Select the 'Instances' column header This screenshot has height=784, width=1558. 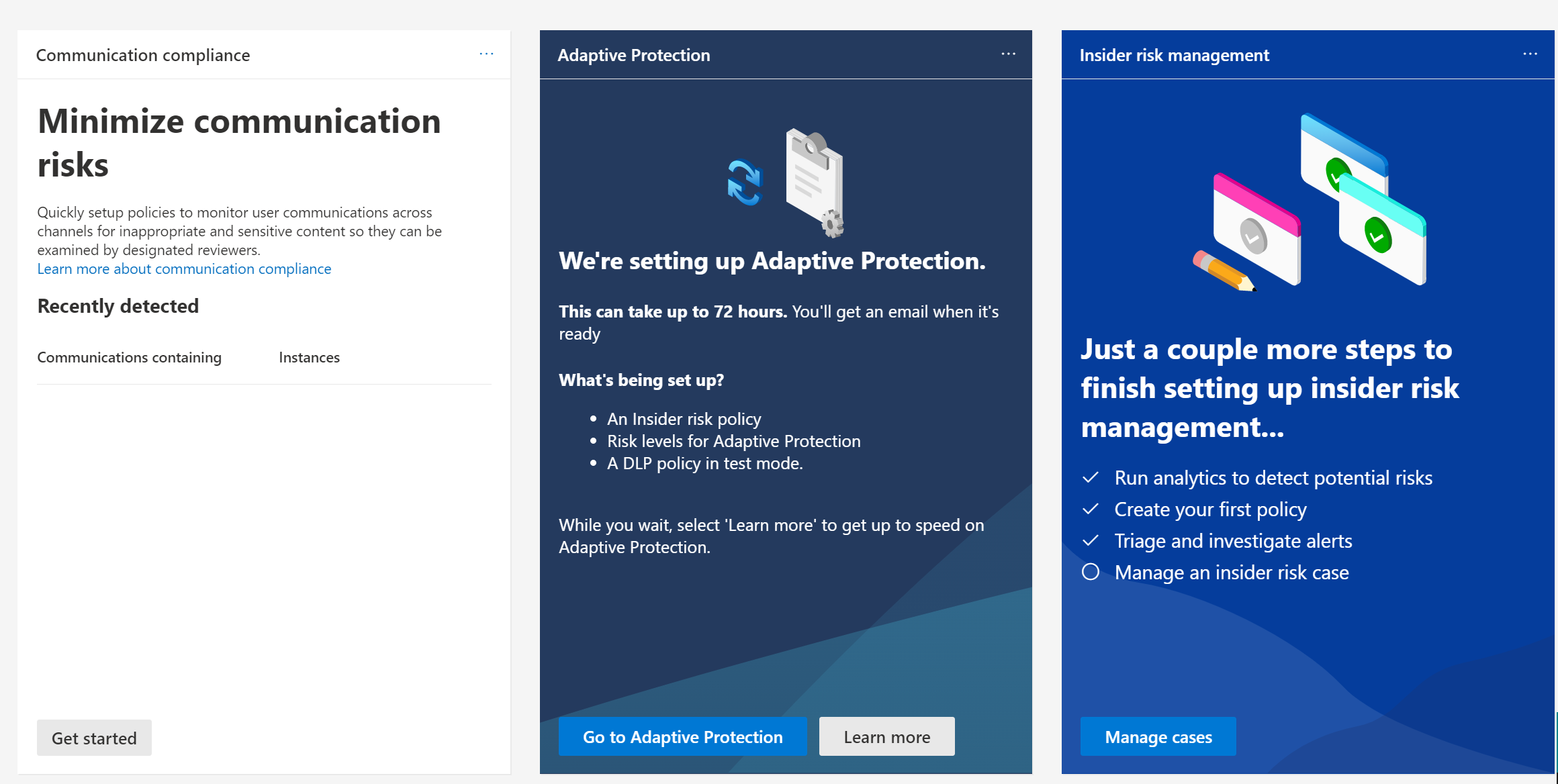(309, 357)
